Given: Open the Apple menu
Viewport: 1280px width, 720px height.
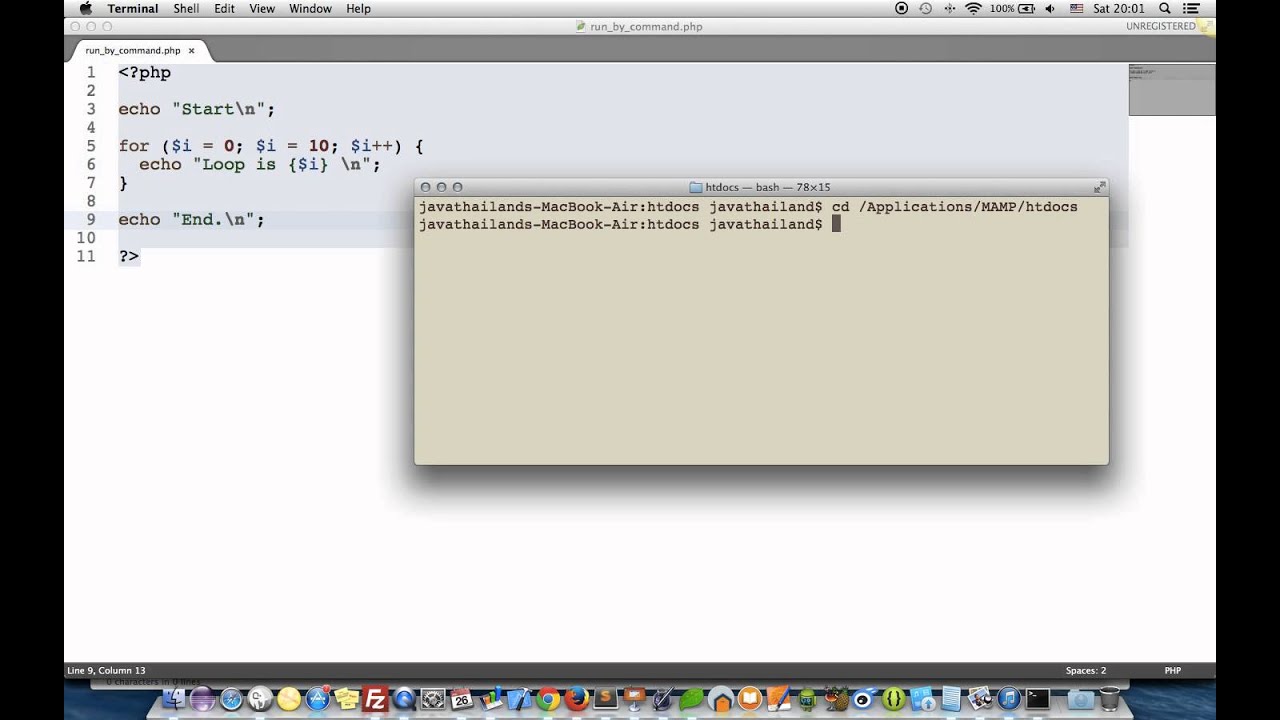Looking at the screenshot, I should (x=85, y=8).
